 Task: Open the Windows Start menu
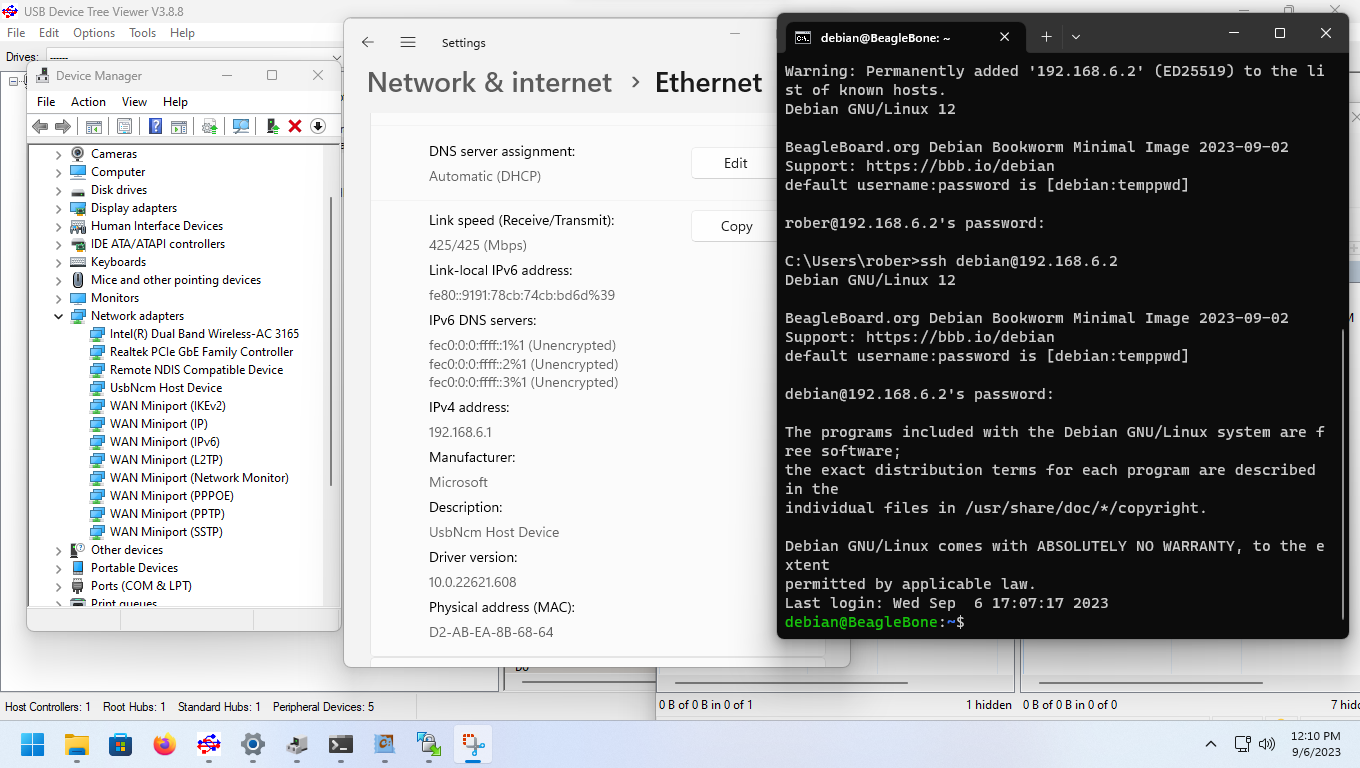[33, 744]
